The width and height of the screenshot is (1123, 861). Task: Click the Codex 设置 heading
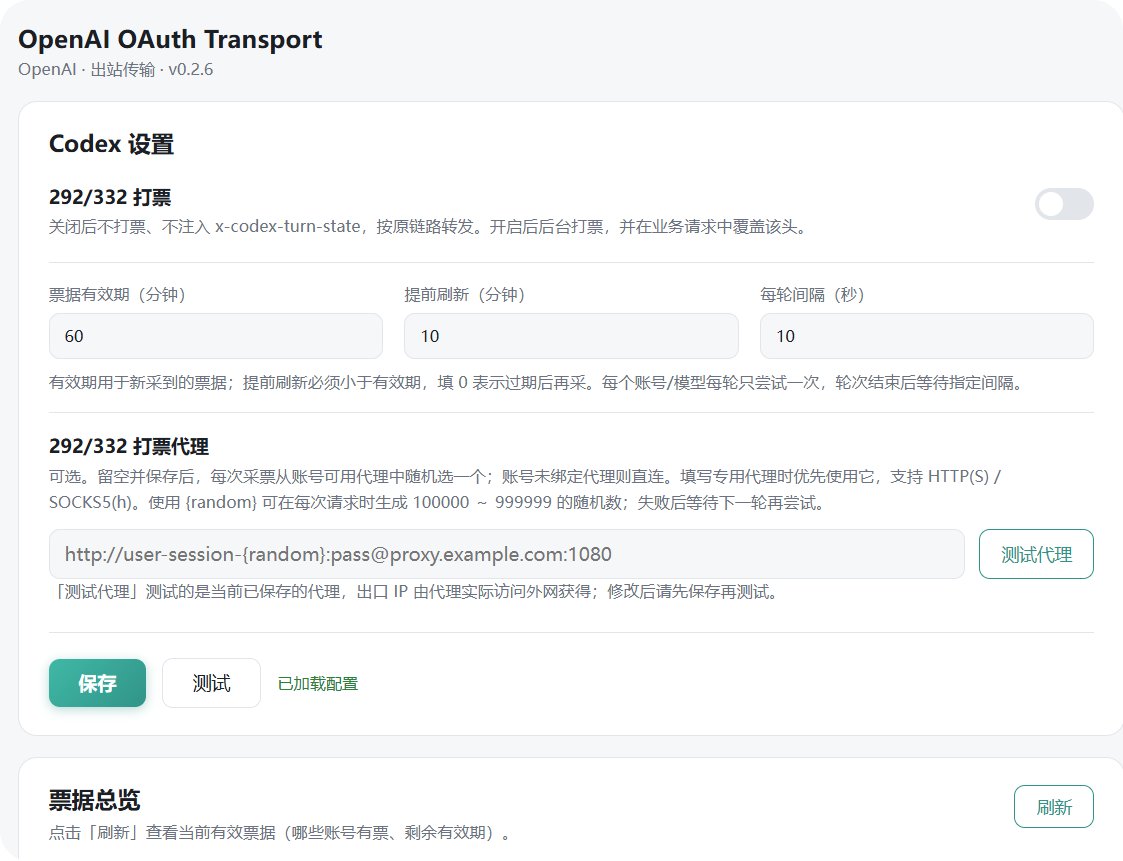coord(111,144)
